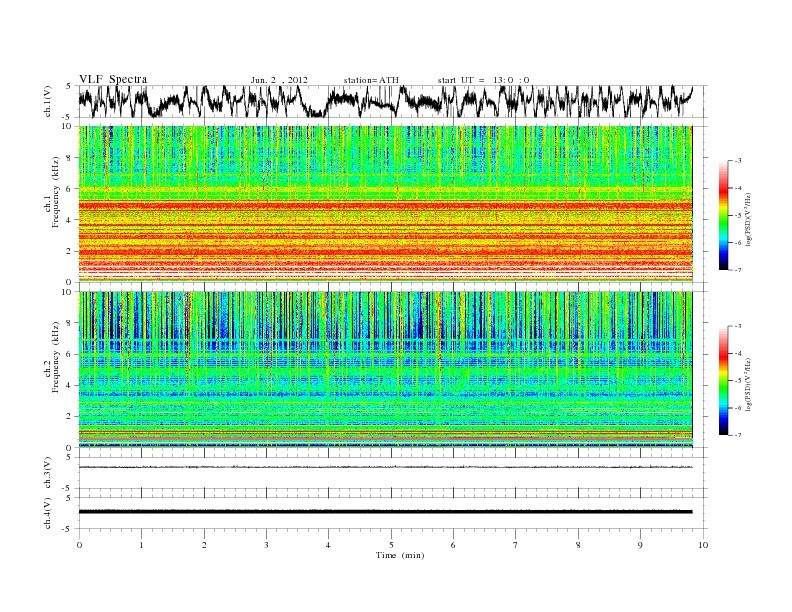Click the "0" tick on the time axis
This screenshot has width=792, height=612.
(79, 545)
